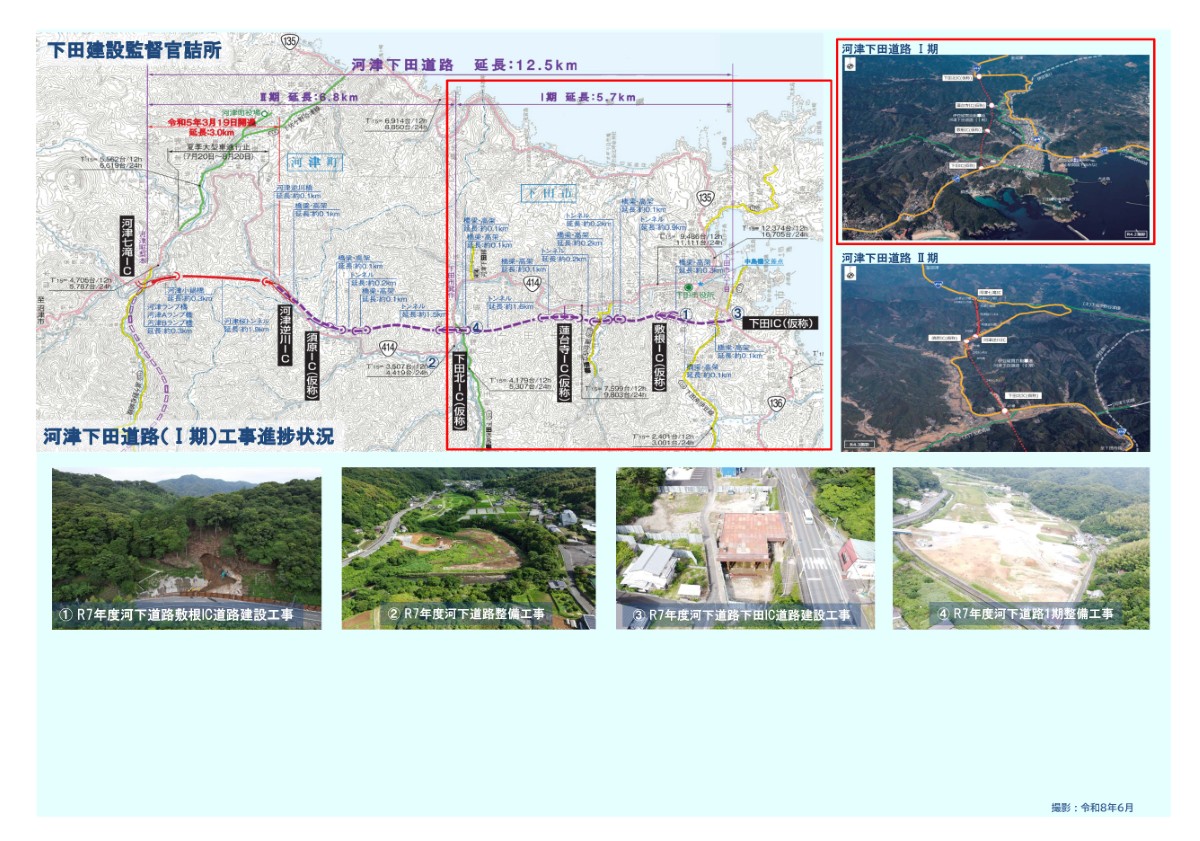Click the circled number ② marker on map
Screen dimensions: 1200x841
coord(431,363)
